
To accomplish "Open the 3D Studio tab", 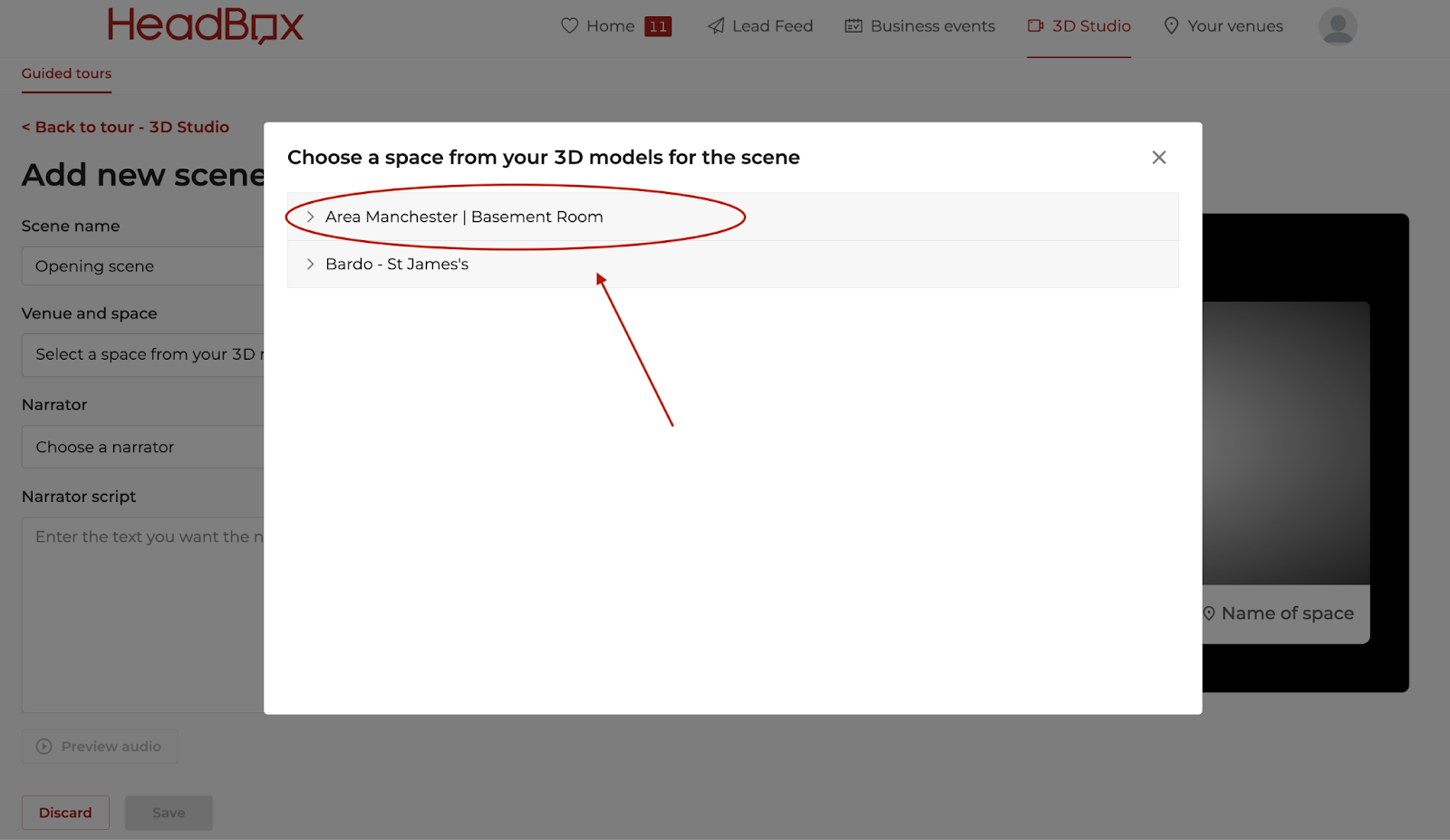I will tap(1091, 26).
